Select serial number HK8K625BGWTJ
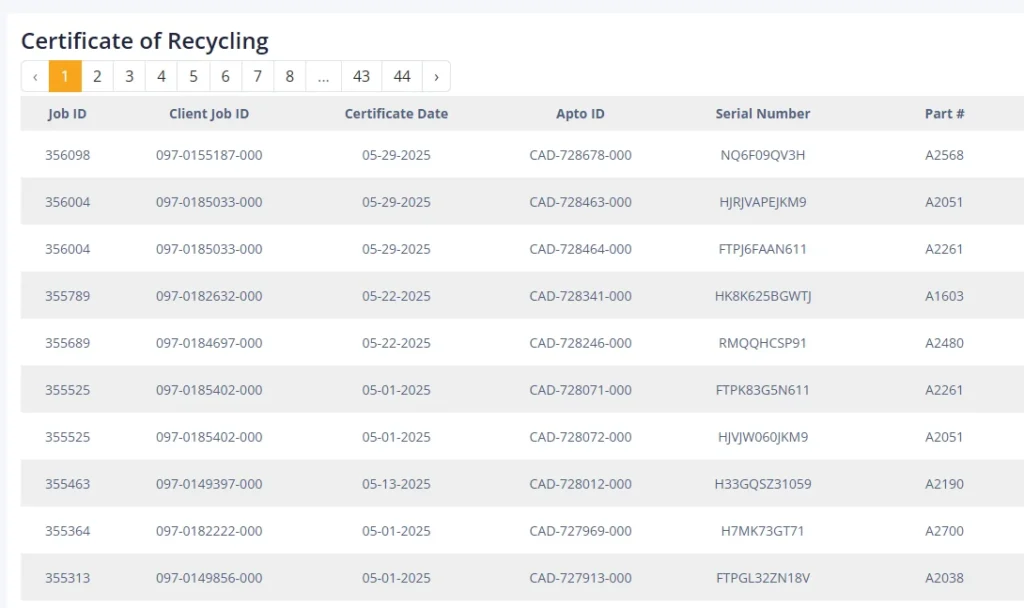 (762, 296)
